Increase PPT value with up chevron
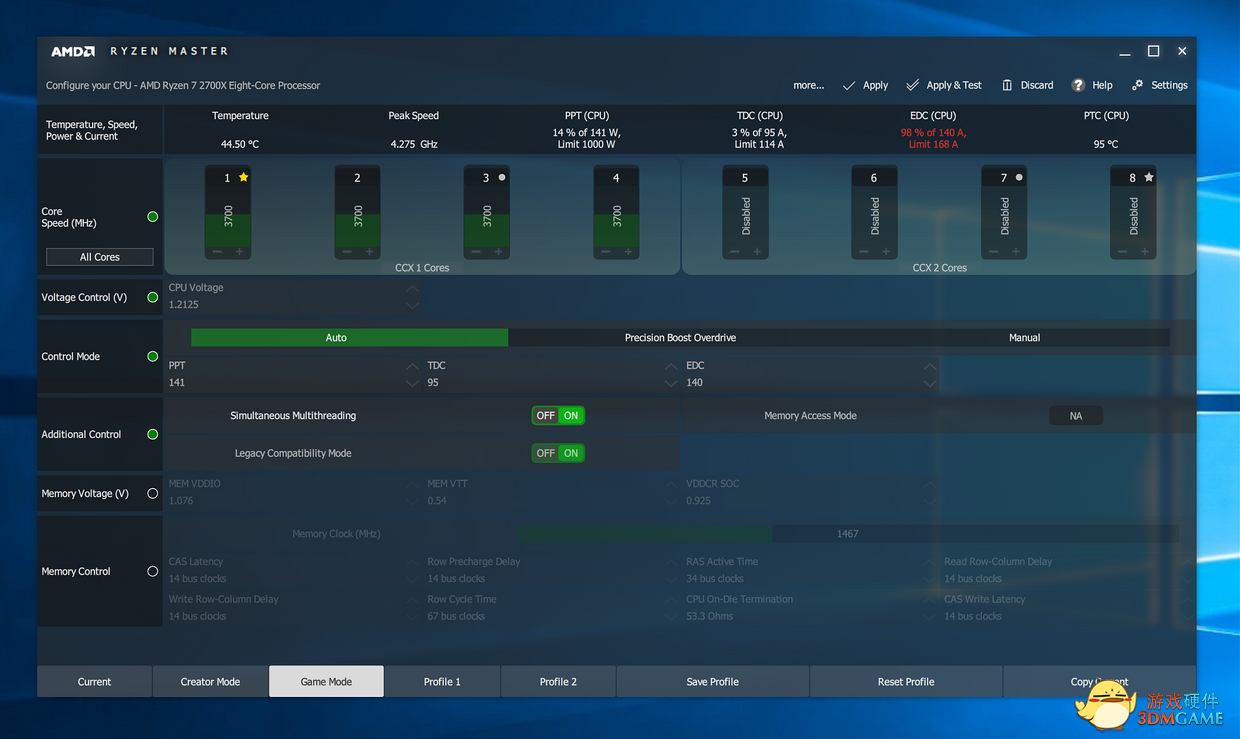Image resolution: width=1240 pixels, height=739 pixels. 412,366
